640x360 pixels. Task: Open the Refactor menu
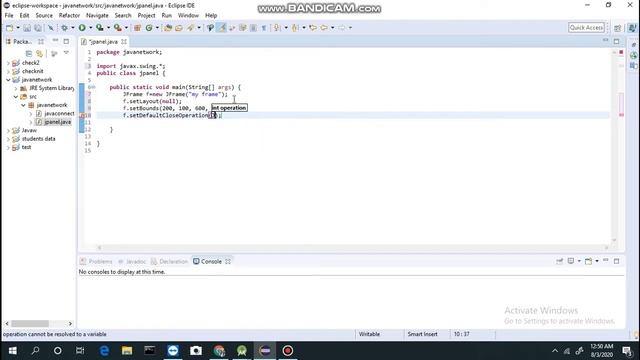[69, 16]
